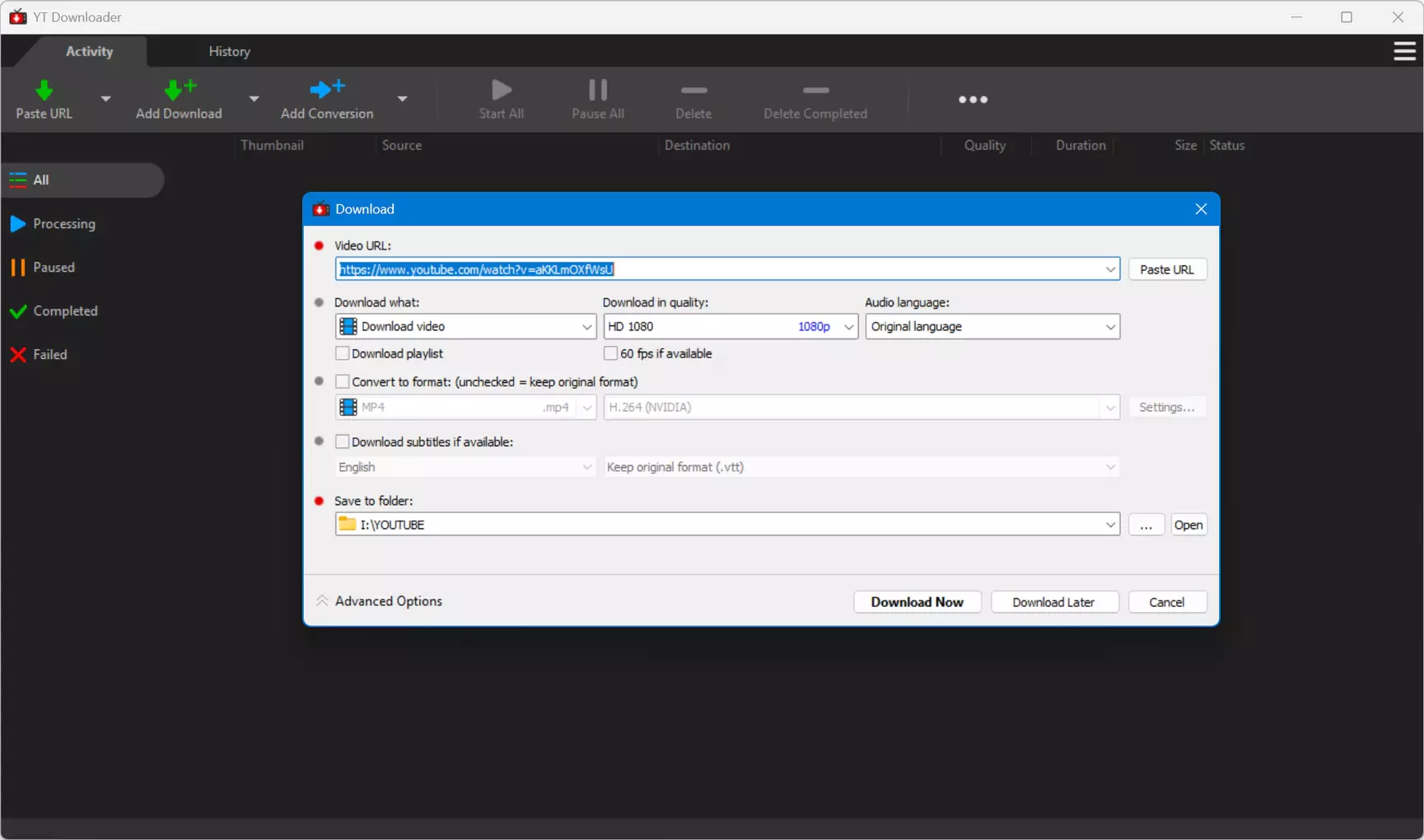Expand the Paste URL dropdown arrow

(x=105, y=99)
